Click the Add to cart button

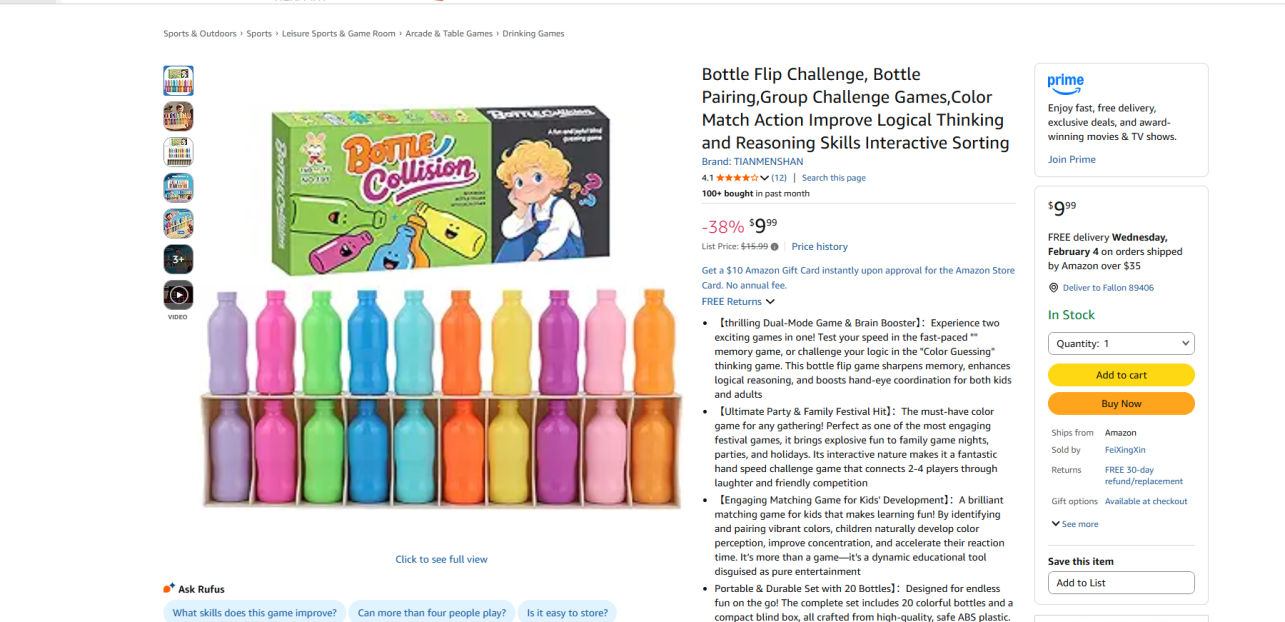click(1120, 375)
